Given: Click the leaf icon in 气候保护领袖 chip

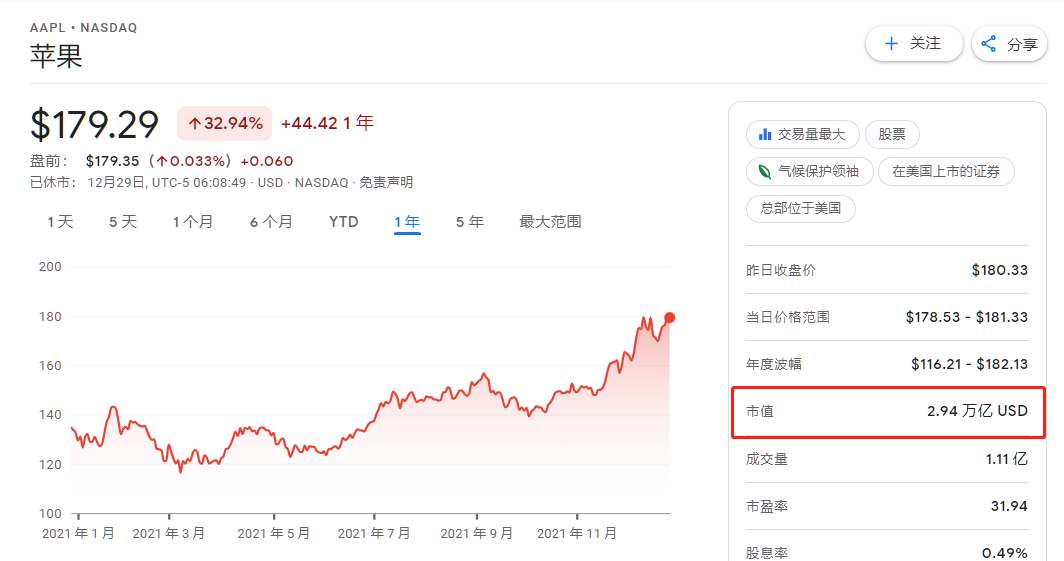Looking at the screenshot, I should 764,172.
